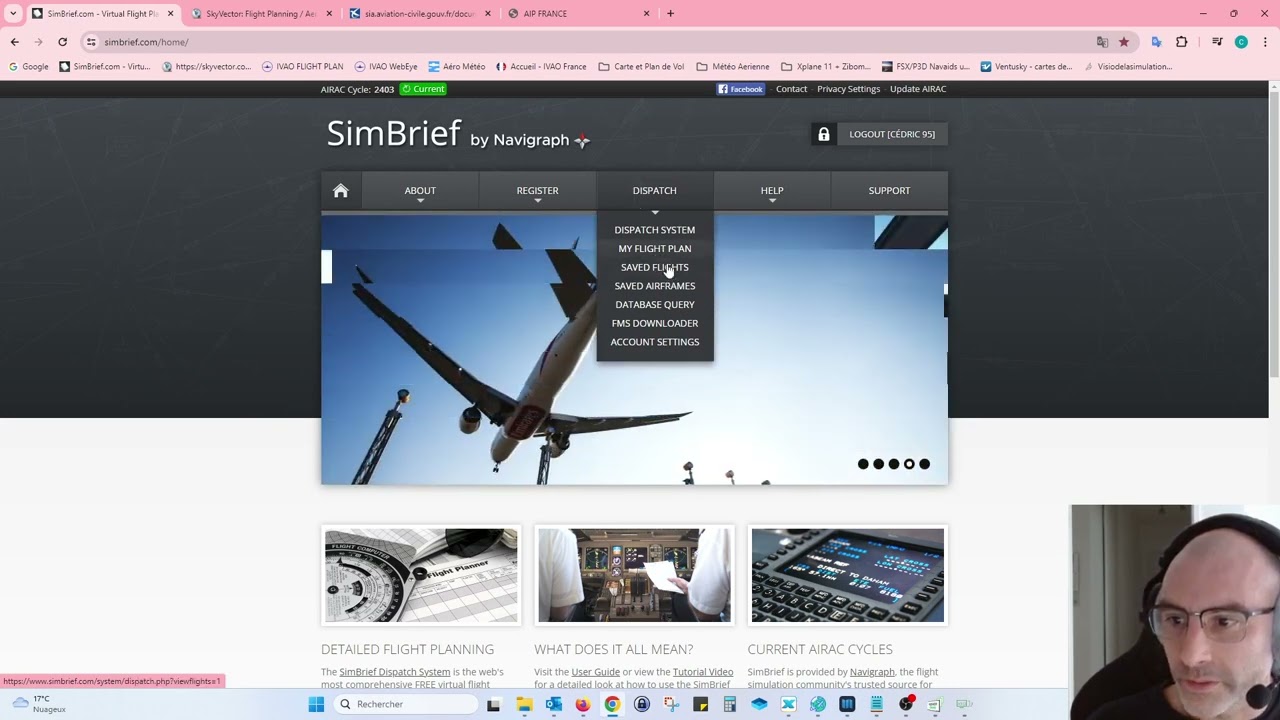Open Saved Flights from Dispatch menu
This screenshot has height=720, width=1280.
tap(655, 267)
